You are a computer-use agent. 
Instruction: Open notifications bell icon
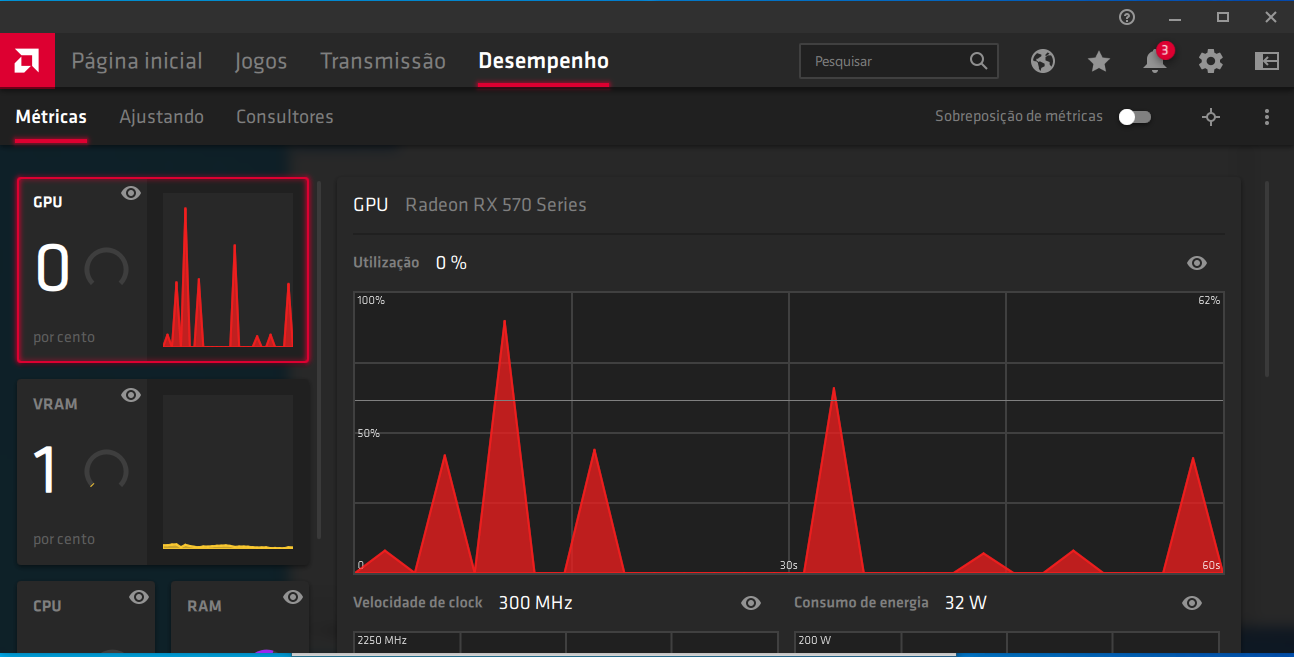tap(1155, 61)
